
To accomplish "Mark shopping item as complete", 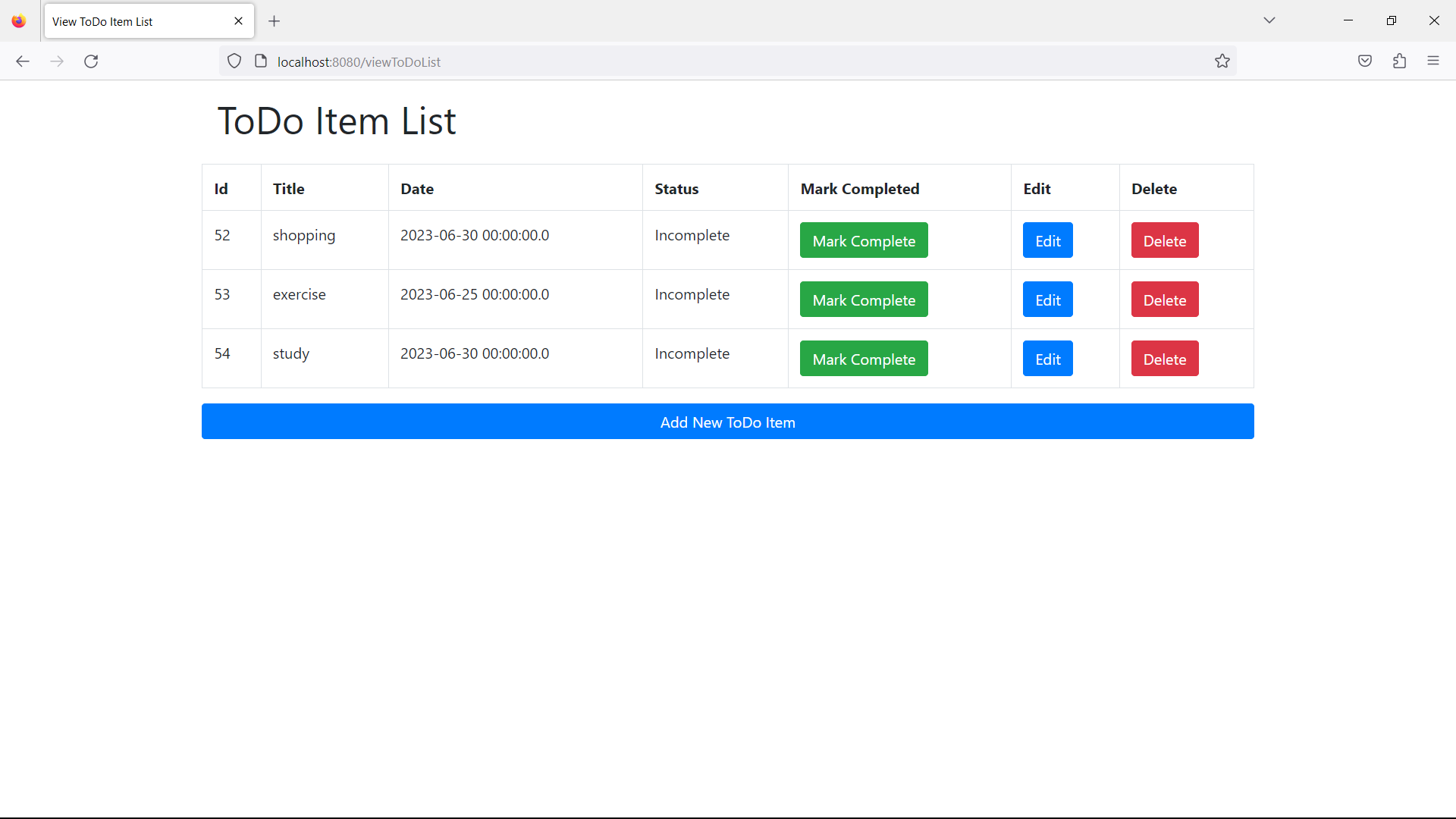I will tap(864, 240).
